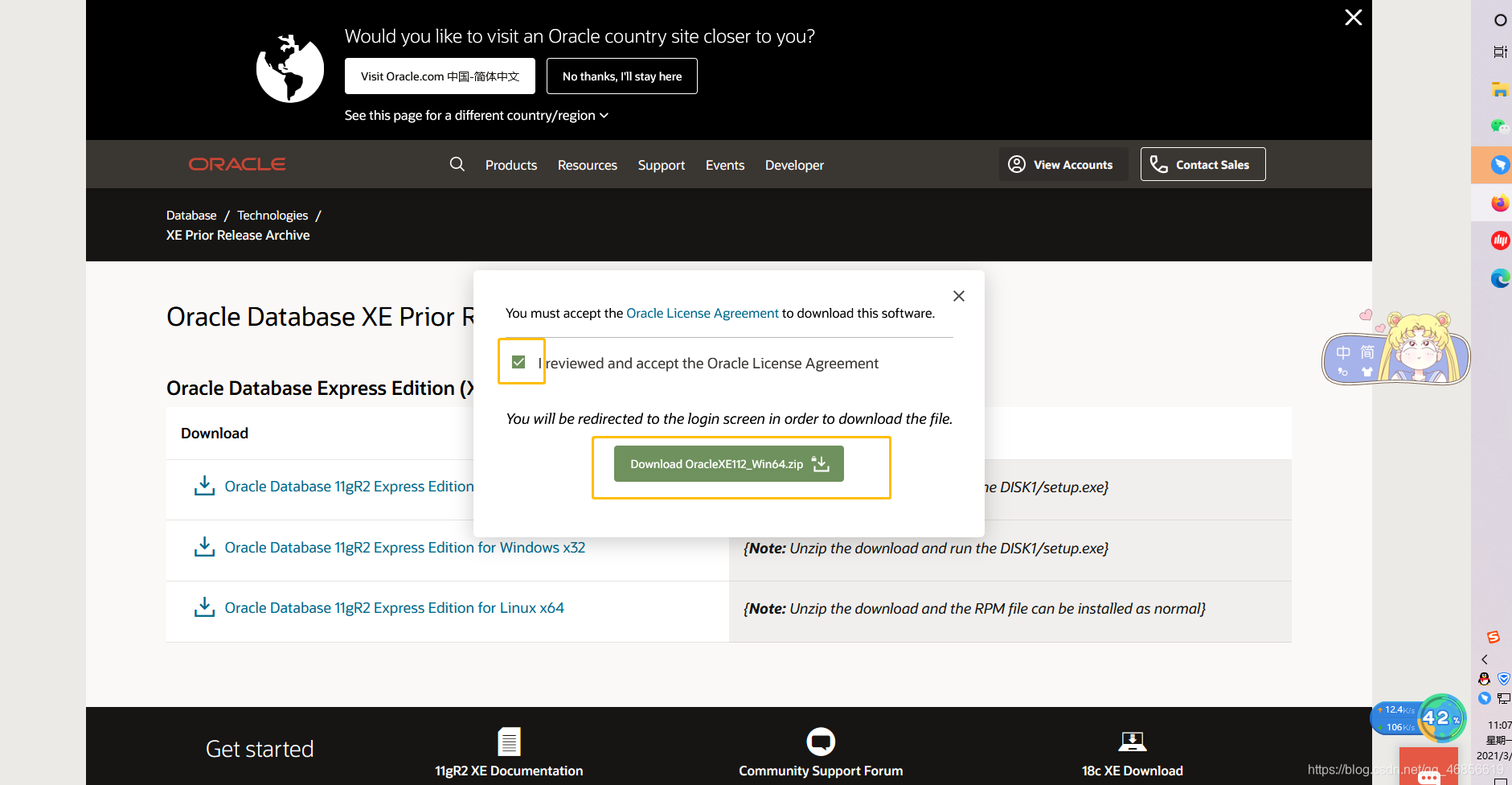Click the search magnifier icon

[x=457, y=164]
